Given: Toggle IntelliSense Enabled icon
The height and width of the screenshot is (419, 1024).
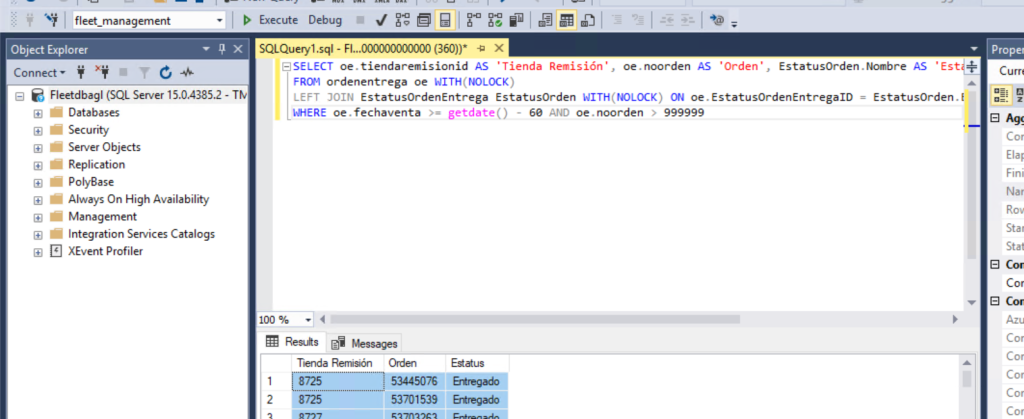Looking at the screenshot, I should coord(445,20).
